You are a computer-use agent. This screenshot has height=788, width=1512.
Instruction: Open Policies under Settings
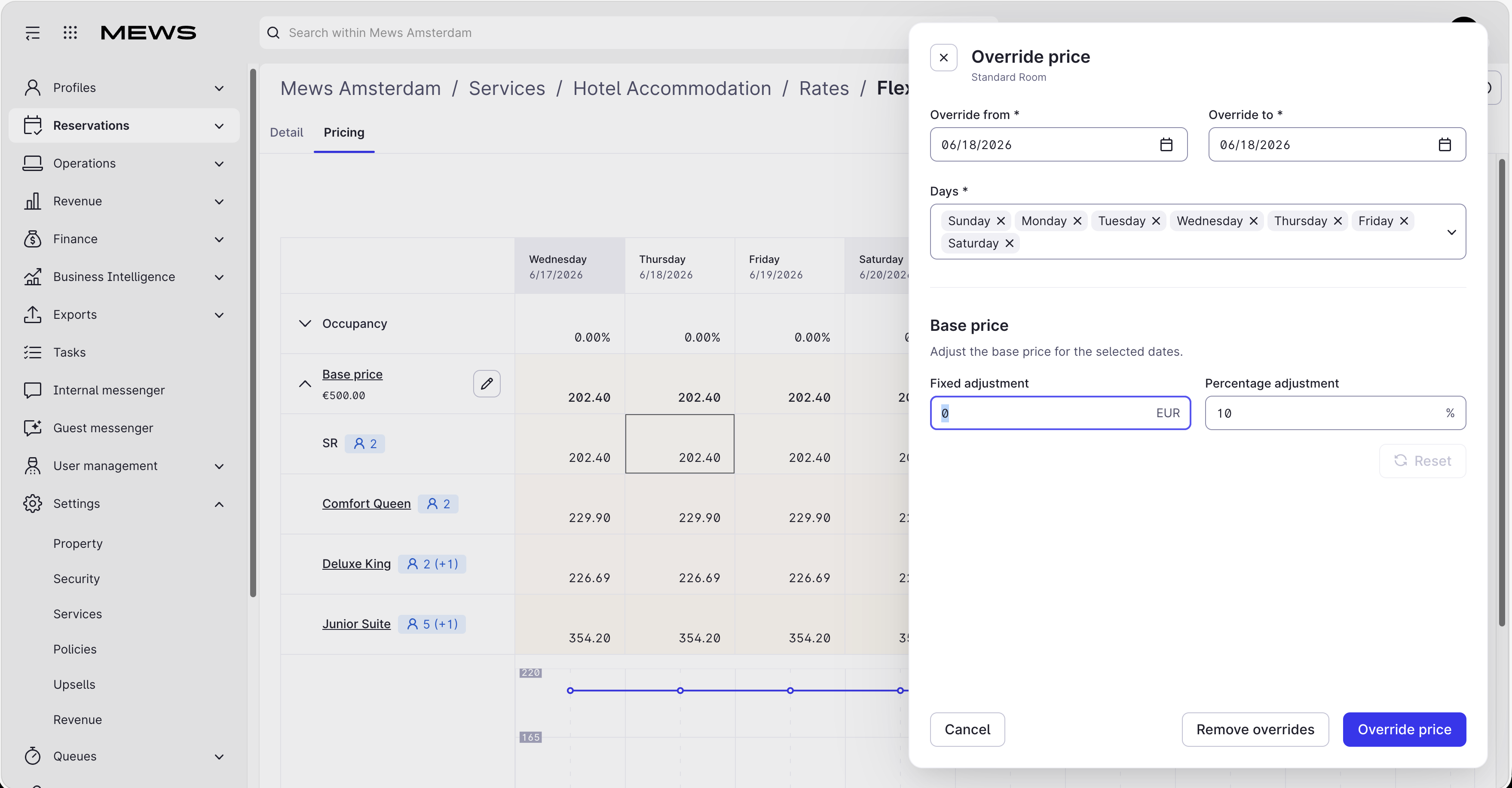click(x=75, y=649)
